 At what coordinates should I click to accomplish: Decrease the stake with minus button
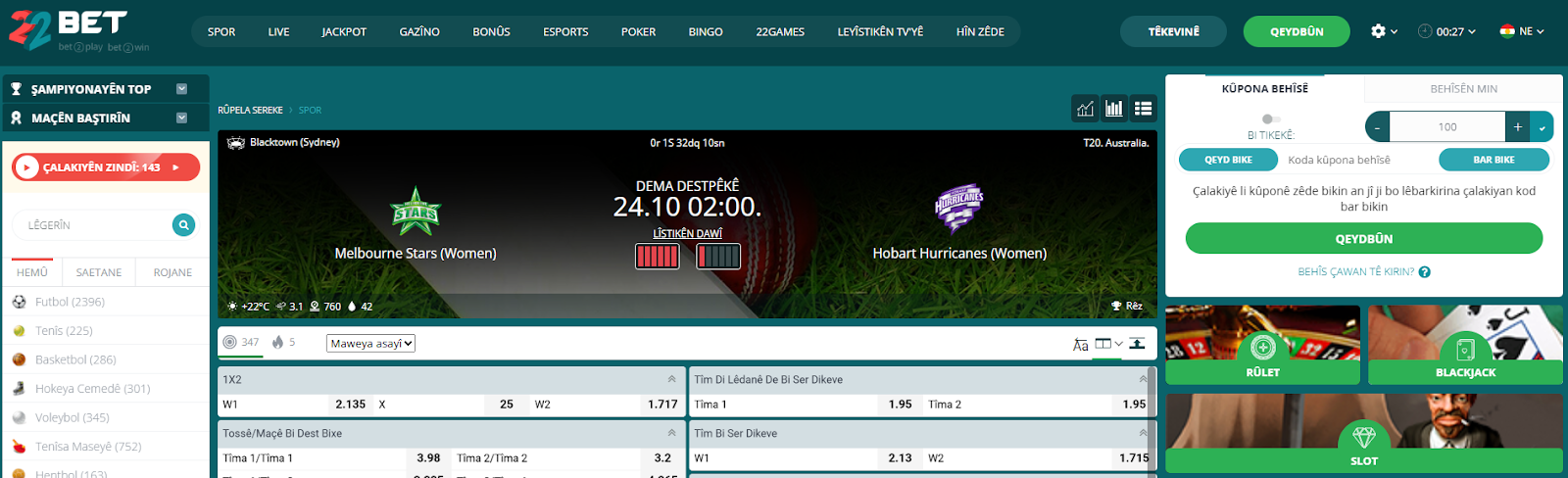(1378, 127)
